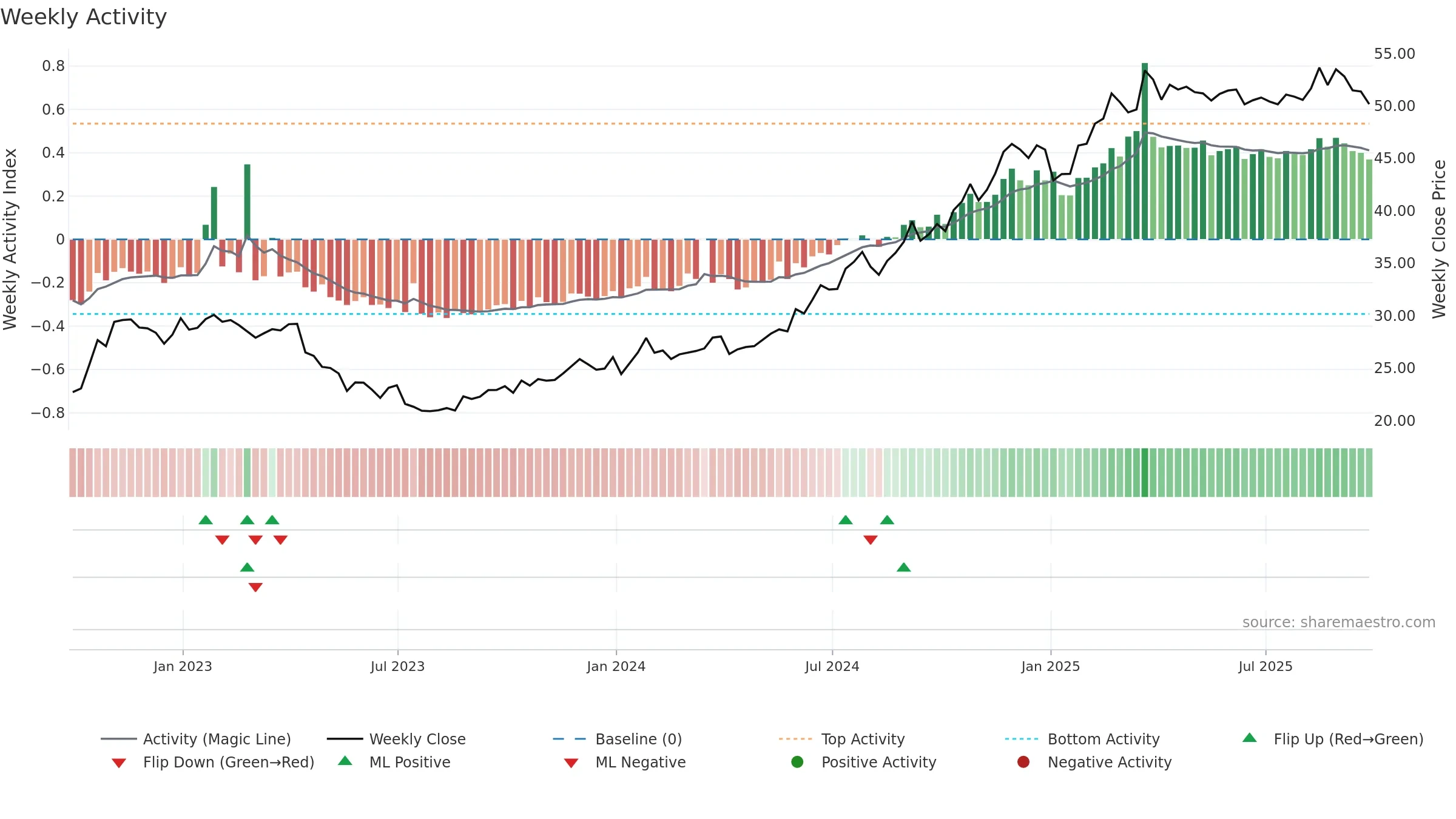
Task: Click the tallest green bar in early 2023
Action: click(x=248, y=201)
